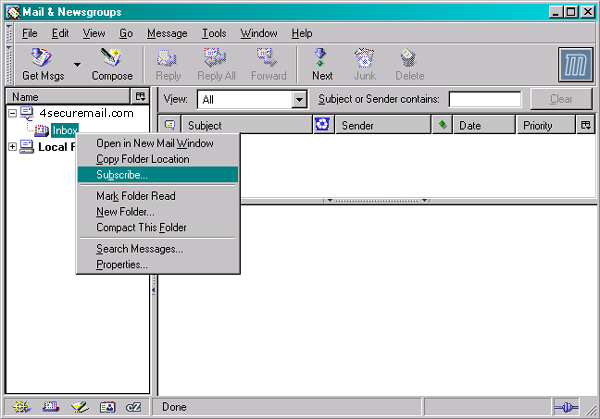This screenshot has height=419, width=600.
Task: Click the Netscape throbber logo
Action: [575, 64]
